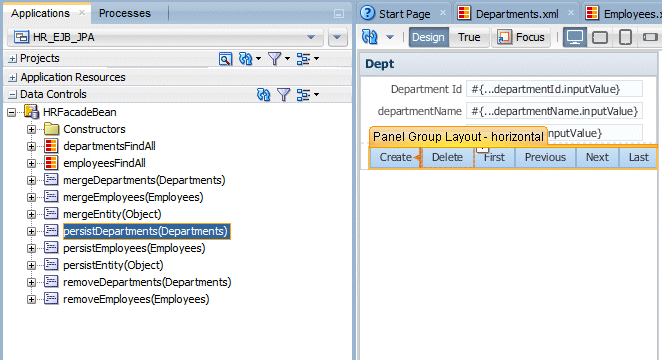Click the departmentsFindAll collection icon
Viewport: 662px width, 360px height.
coord(51,146)
